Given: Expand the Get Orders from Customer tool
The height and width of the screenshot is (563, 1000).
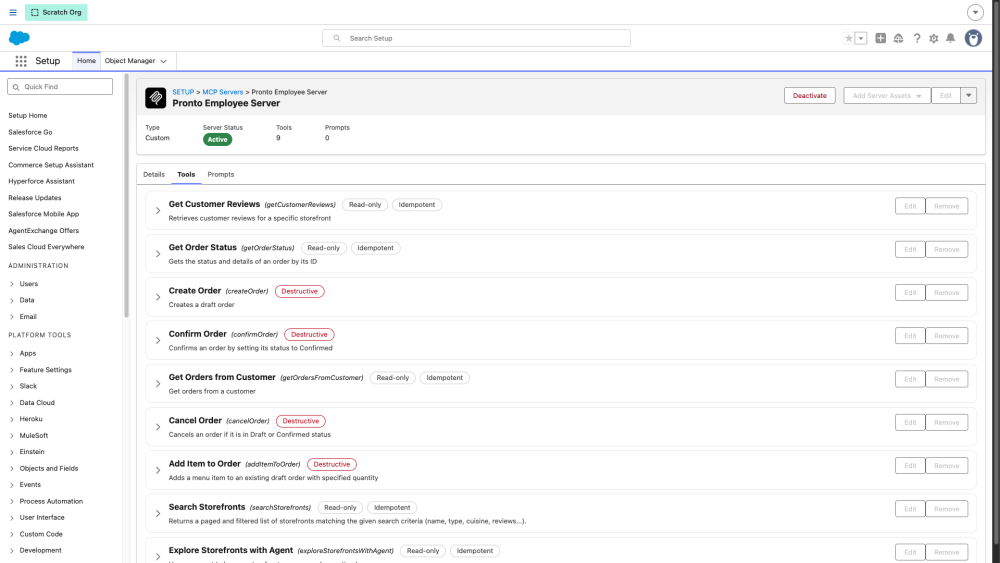Looking at the screenshot, I should pyautogui.click(x=158, y=384).
